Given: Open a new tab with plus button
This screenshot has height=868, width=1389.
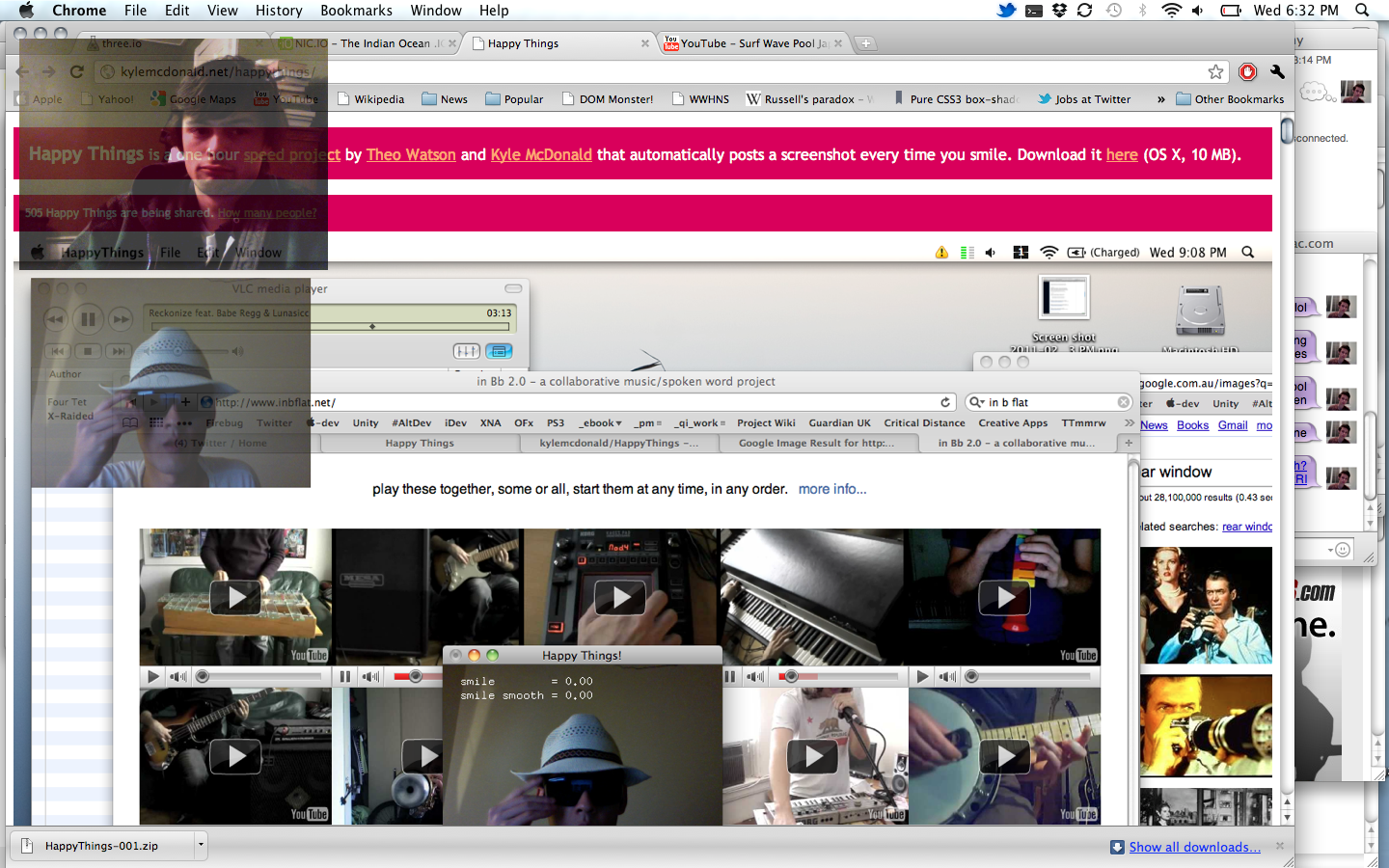Looking at the screenshot, I should tap(865, 43).
